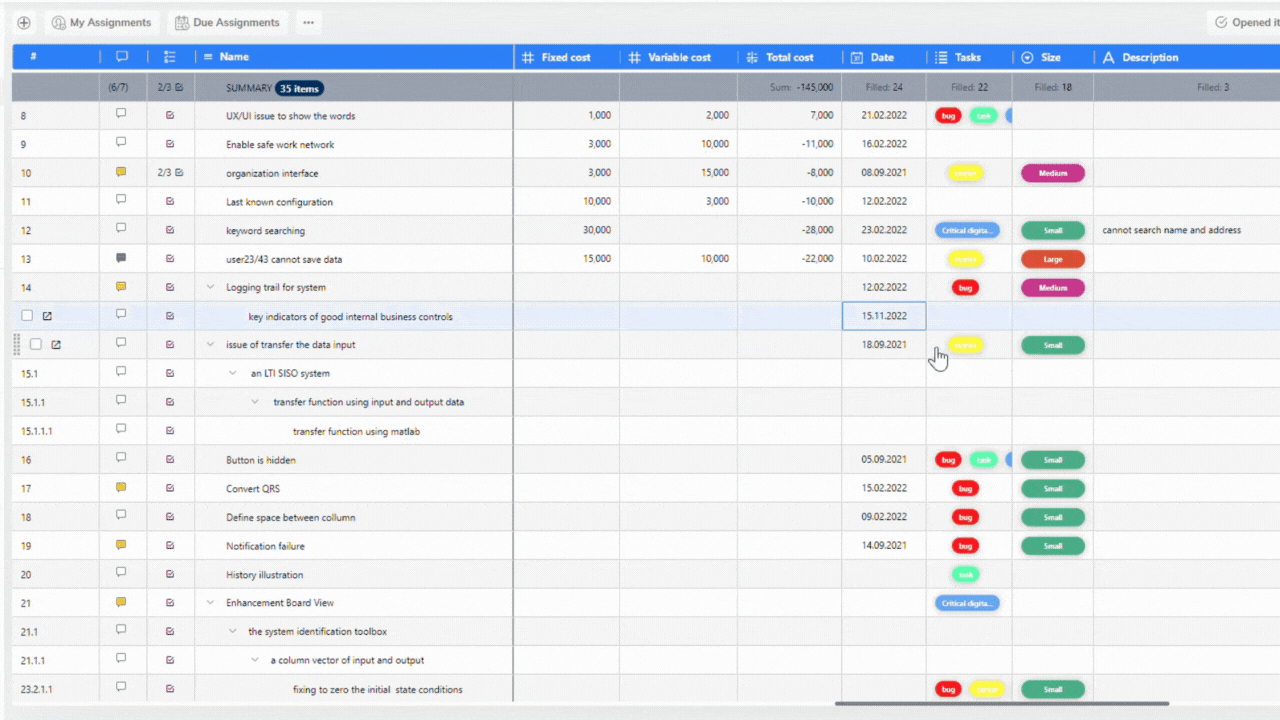Click the 'Large' size tag on row 13
This screenshot has height=720, width=1280.
1052,259
